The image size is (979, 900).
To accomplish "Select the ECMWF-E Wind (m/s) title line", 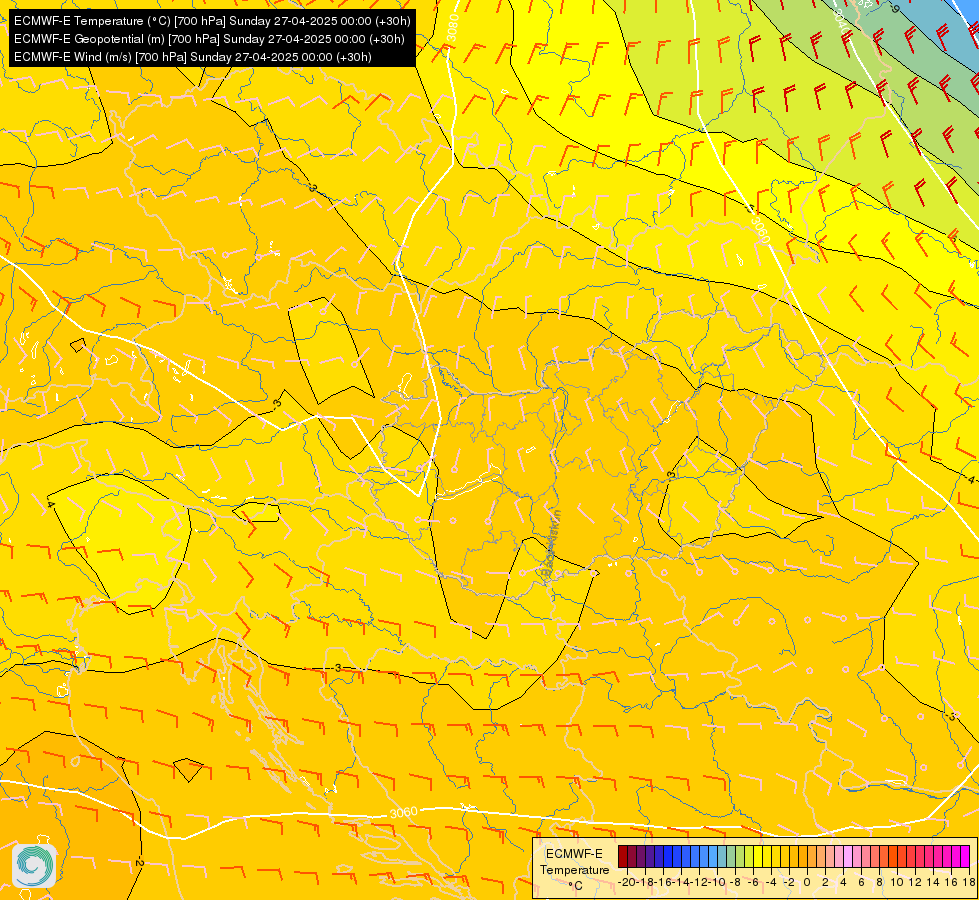I will pyautogui.click(x=193, y=57).
